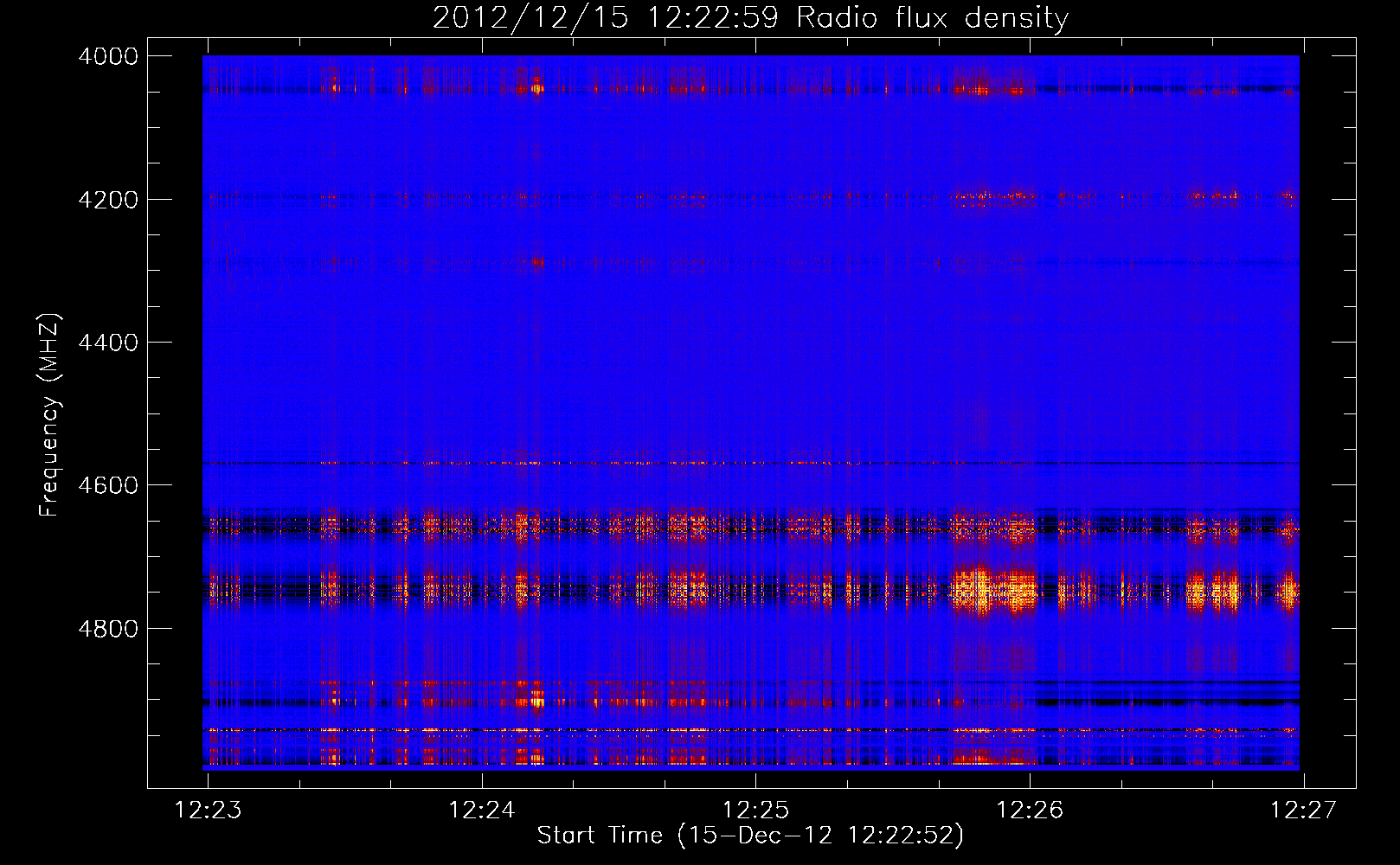The height and width of the screenshot is (865, 1400).
Task: Click the 12:24 time tick label
Action: tap(482, 810)
